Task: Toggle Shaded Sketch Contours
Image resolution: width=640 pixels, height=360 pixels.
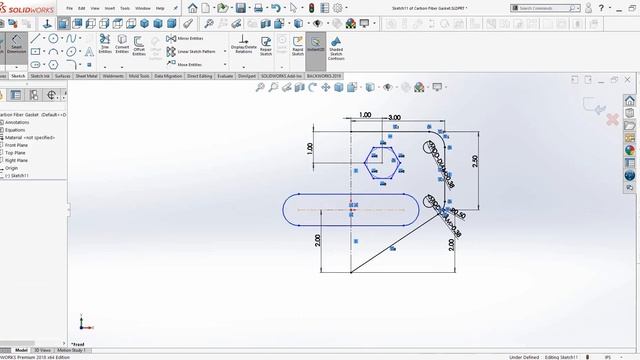Action: pyautogui.click(x=336, y=48)
